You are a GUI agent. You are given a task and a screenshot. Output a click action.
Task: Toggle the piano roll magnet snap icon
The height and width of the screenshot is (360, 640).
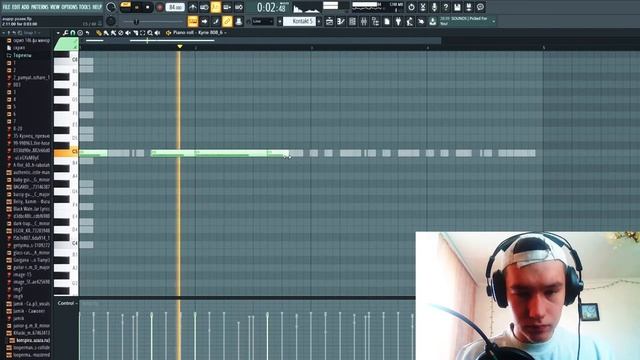[73, 33]
